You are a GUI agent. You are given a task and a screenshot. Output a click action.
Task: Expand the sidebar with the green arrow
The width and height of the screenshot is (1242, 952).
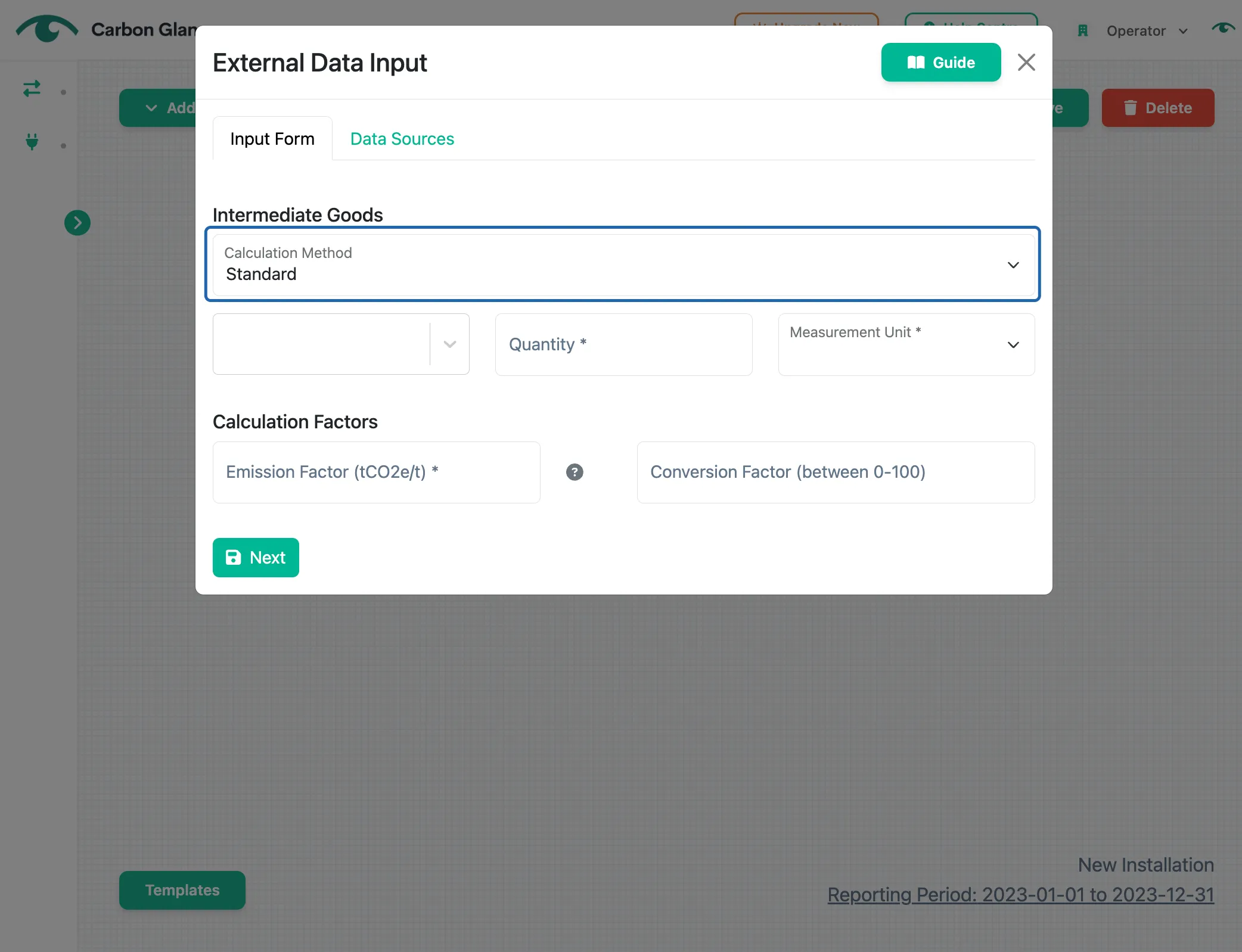point(77,223)
